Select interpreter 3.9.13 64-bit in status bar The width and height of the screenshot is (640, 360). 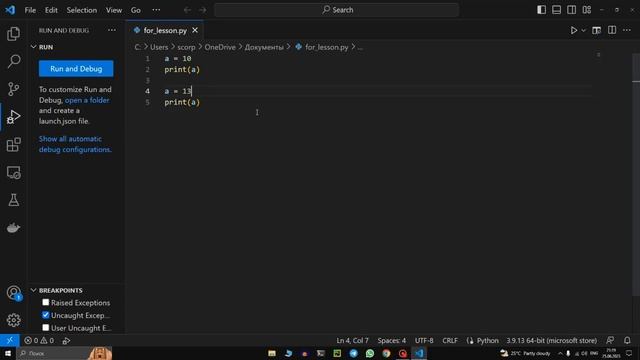tap(551, 340)
